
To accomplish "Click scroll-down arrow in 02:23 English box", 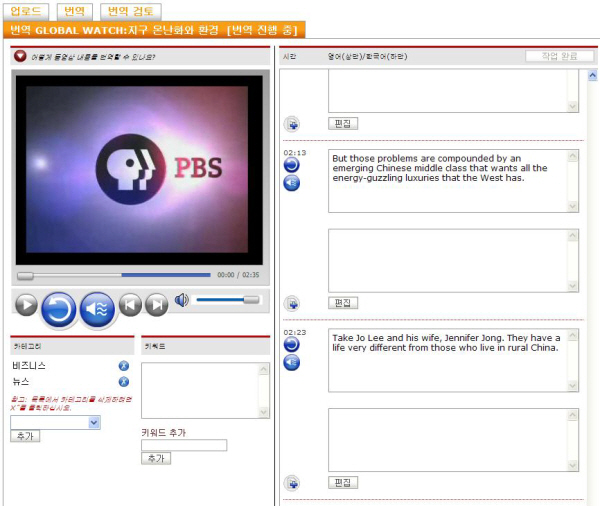I will click(573, 385).
